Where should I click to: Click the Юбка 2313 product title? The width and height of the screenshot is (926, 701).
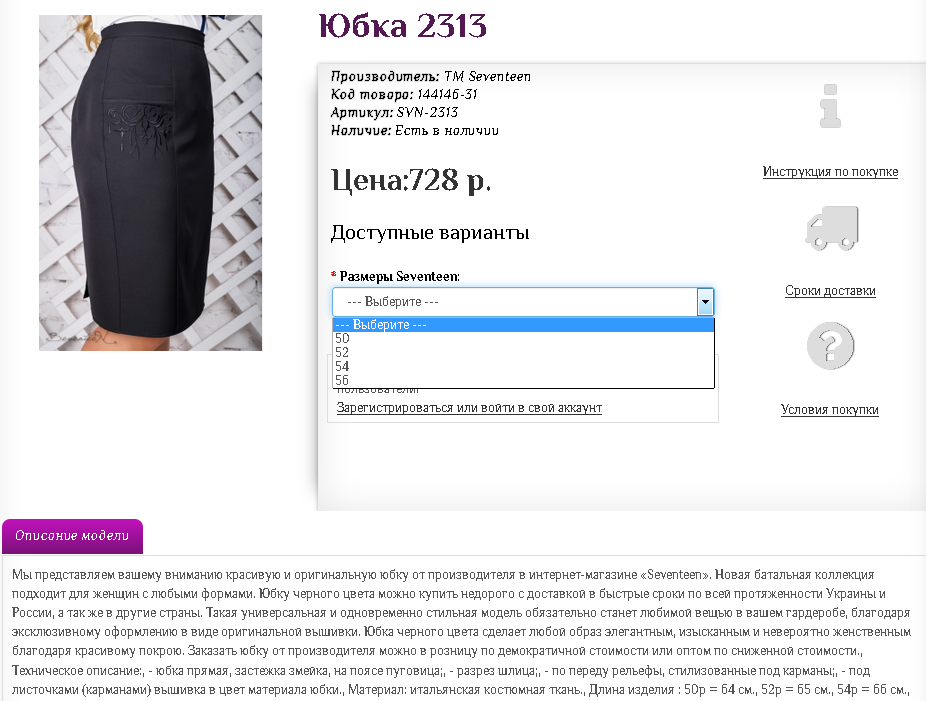pos(402,26)
